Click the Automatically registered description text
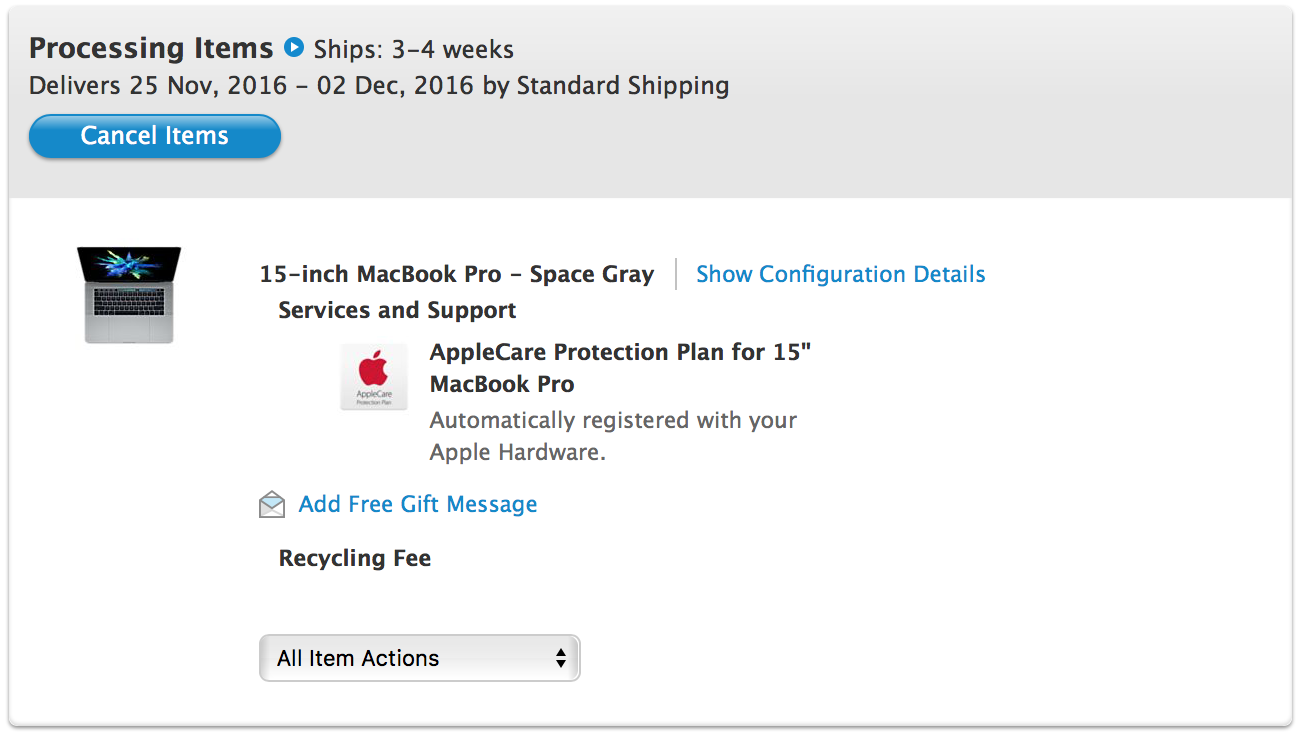The image size is (1302, 736). click(x=613, y=436)
